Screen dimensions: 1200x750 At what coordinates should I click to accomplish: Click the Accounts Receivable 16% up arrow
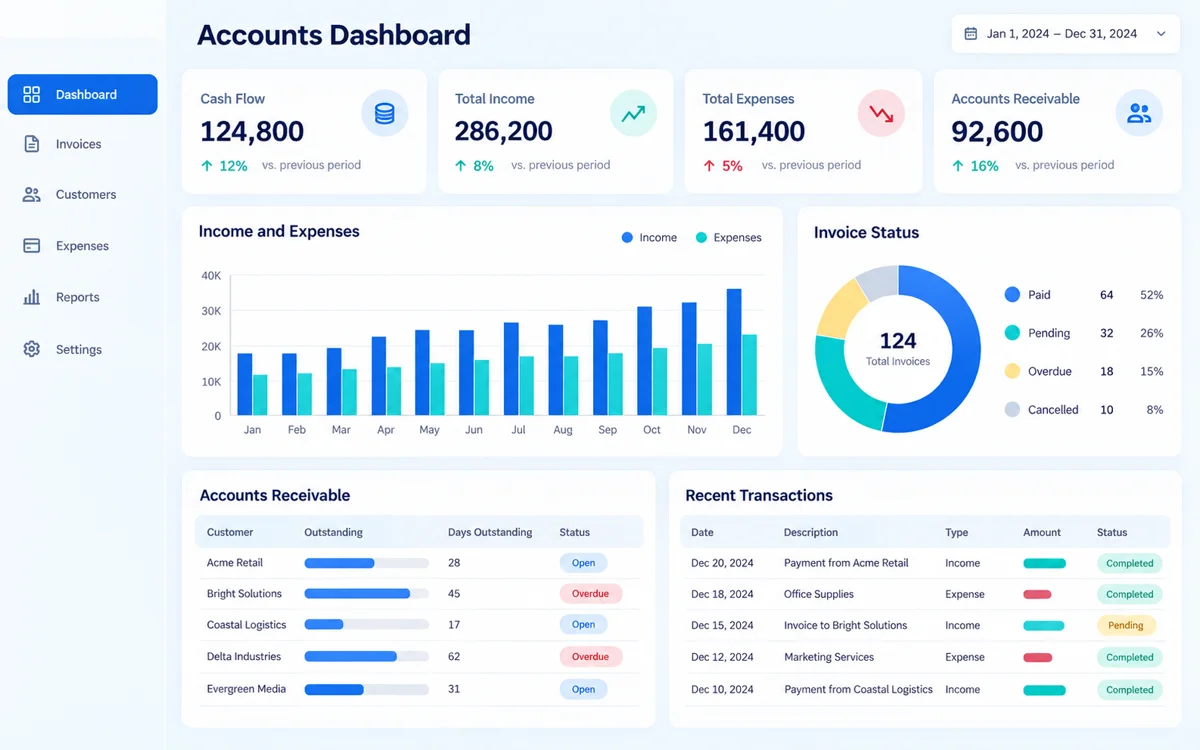(957, 166)
